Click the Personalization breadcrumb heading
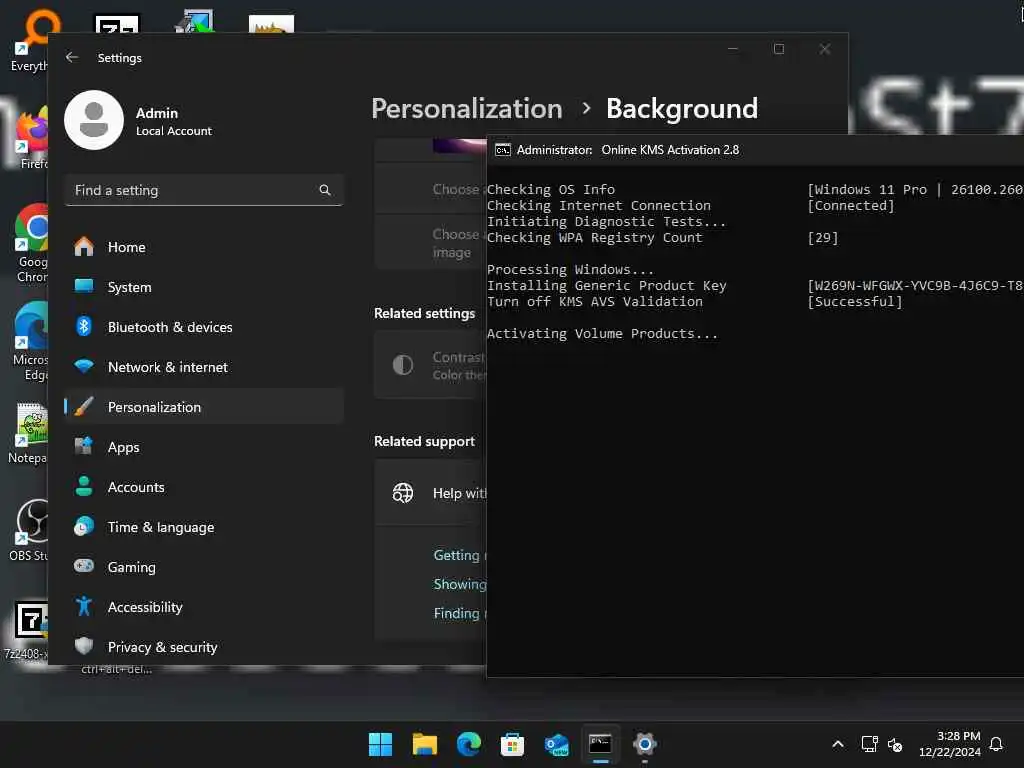 tap(467, 108)
